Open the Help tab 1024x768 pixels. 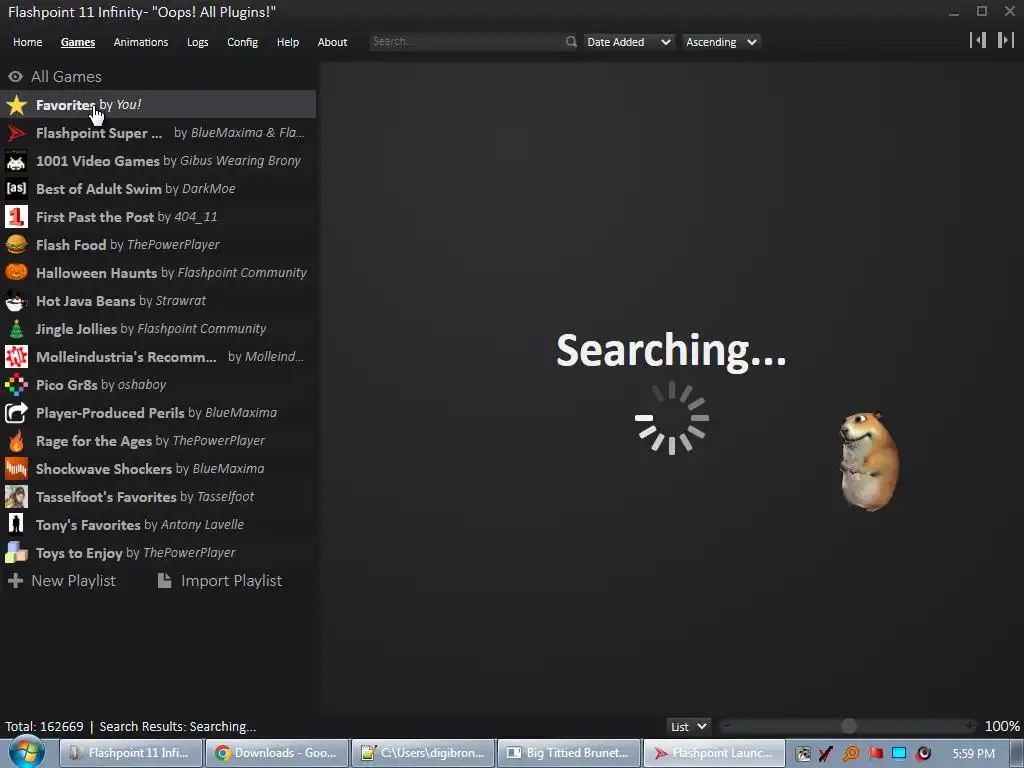click(x=287, y=42)
